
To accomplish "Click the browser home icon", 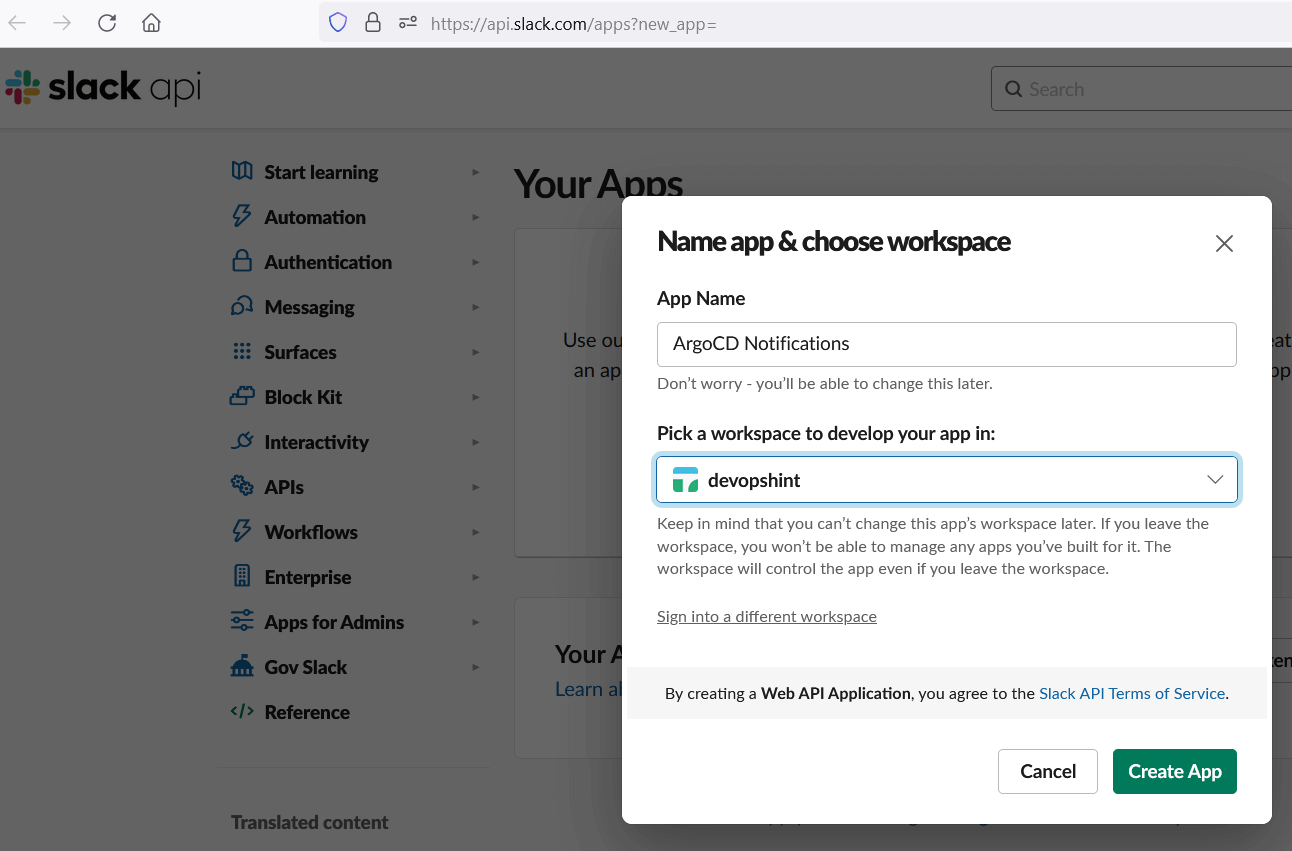I will [150, 22].
